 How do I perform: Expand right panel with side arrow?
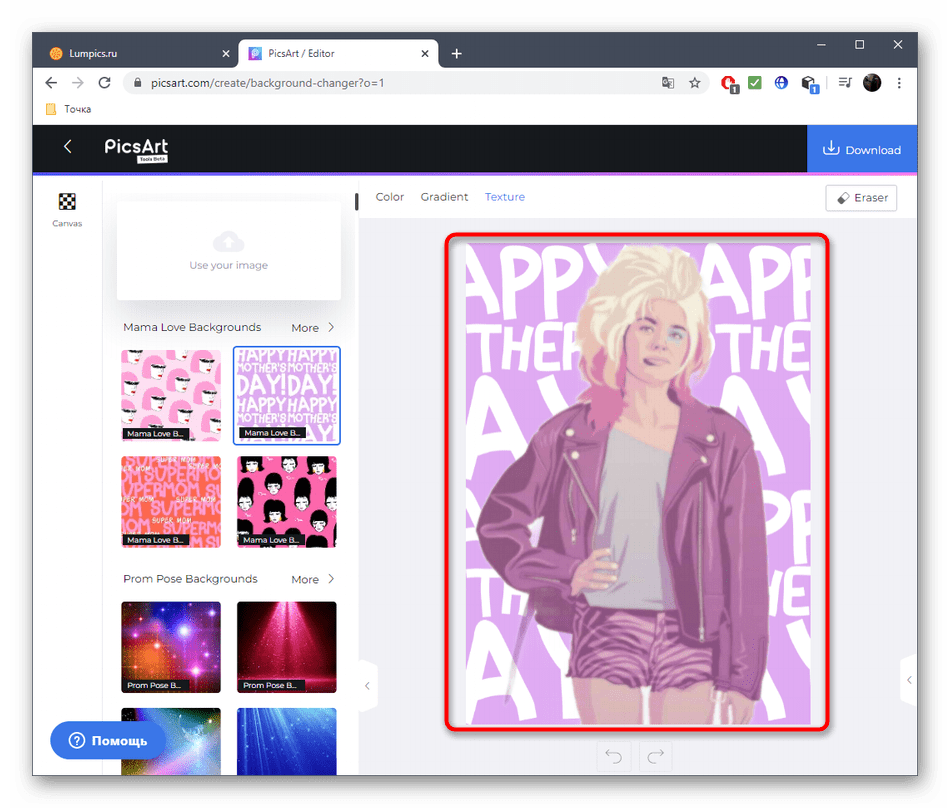tap(908, 680)
